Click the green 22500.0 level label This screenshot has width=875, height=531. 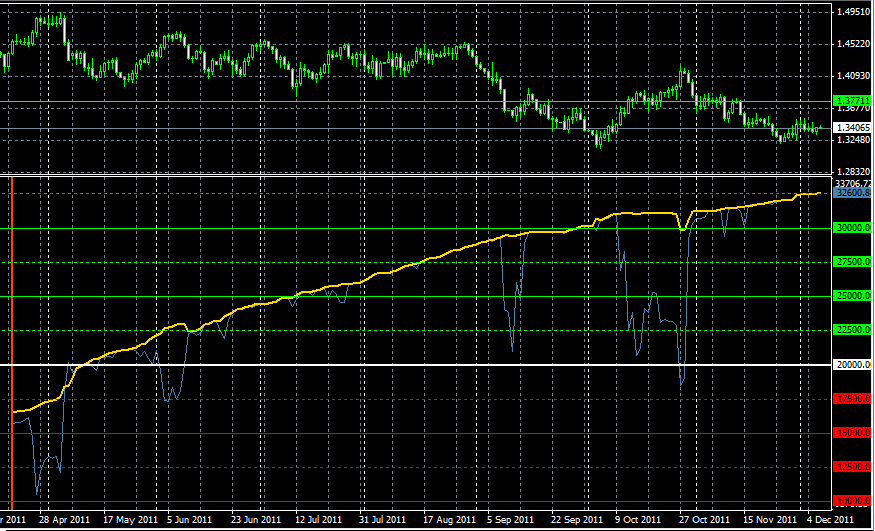point(851,330)
